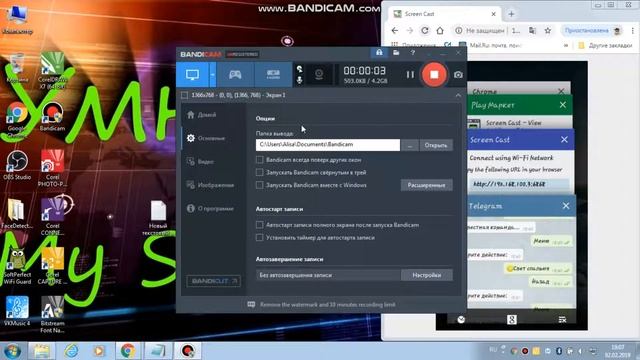Click the Открыть button
The image size is (640, 360).
click(436, 145)
